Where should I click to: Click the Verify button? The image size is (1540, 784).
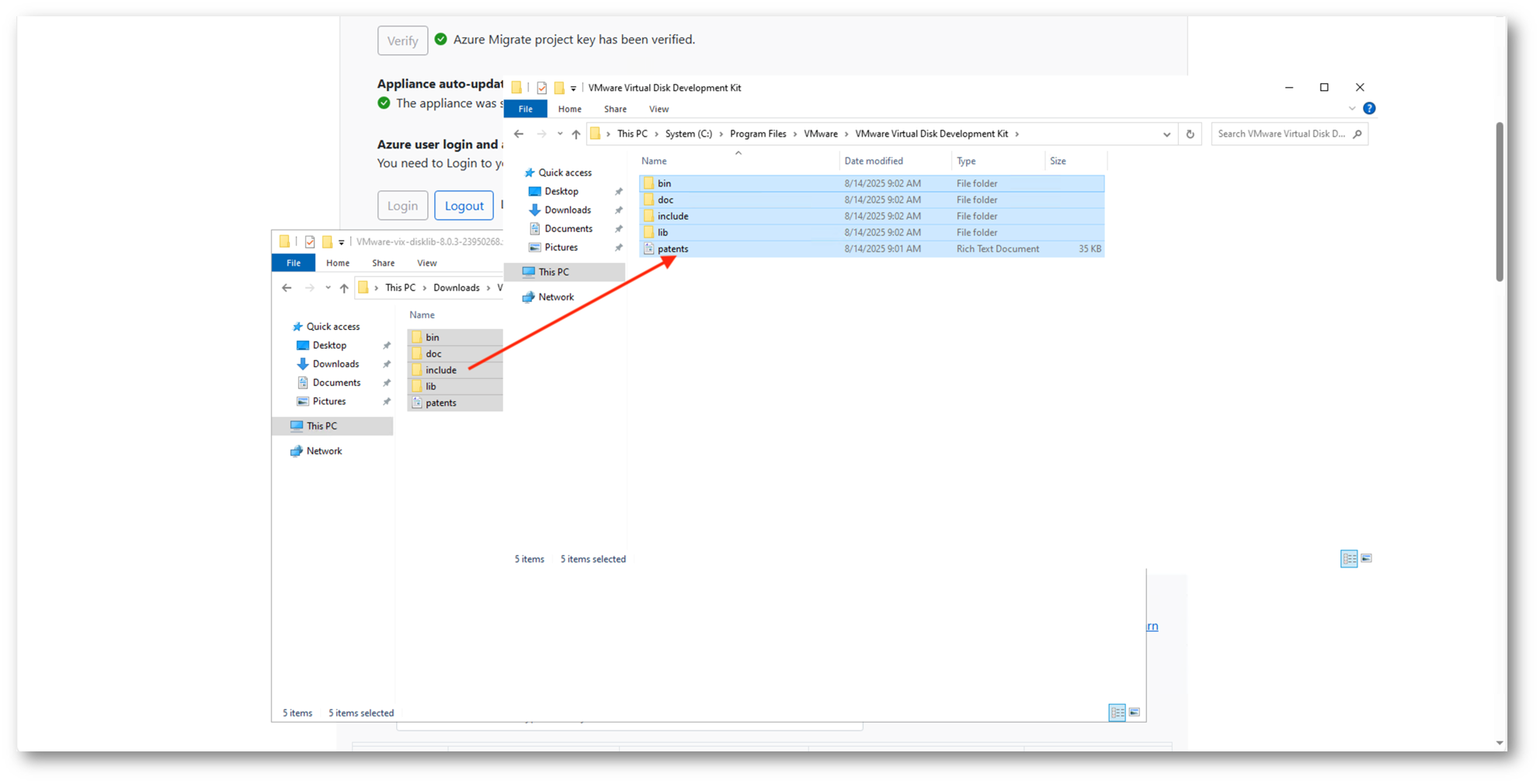pyautogui.click(x=402, y=41)
